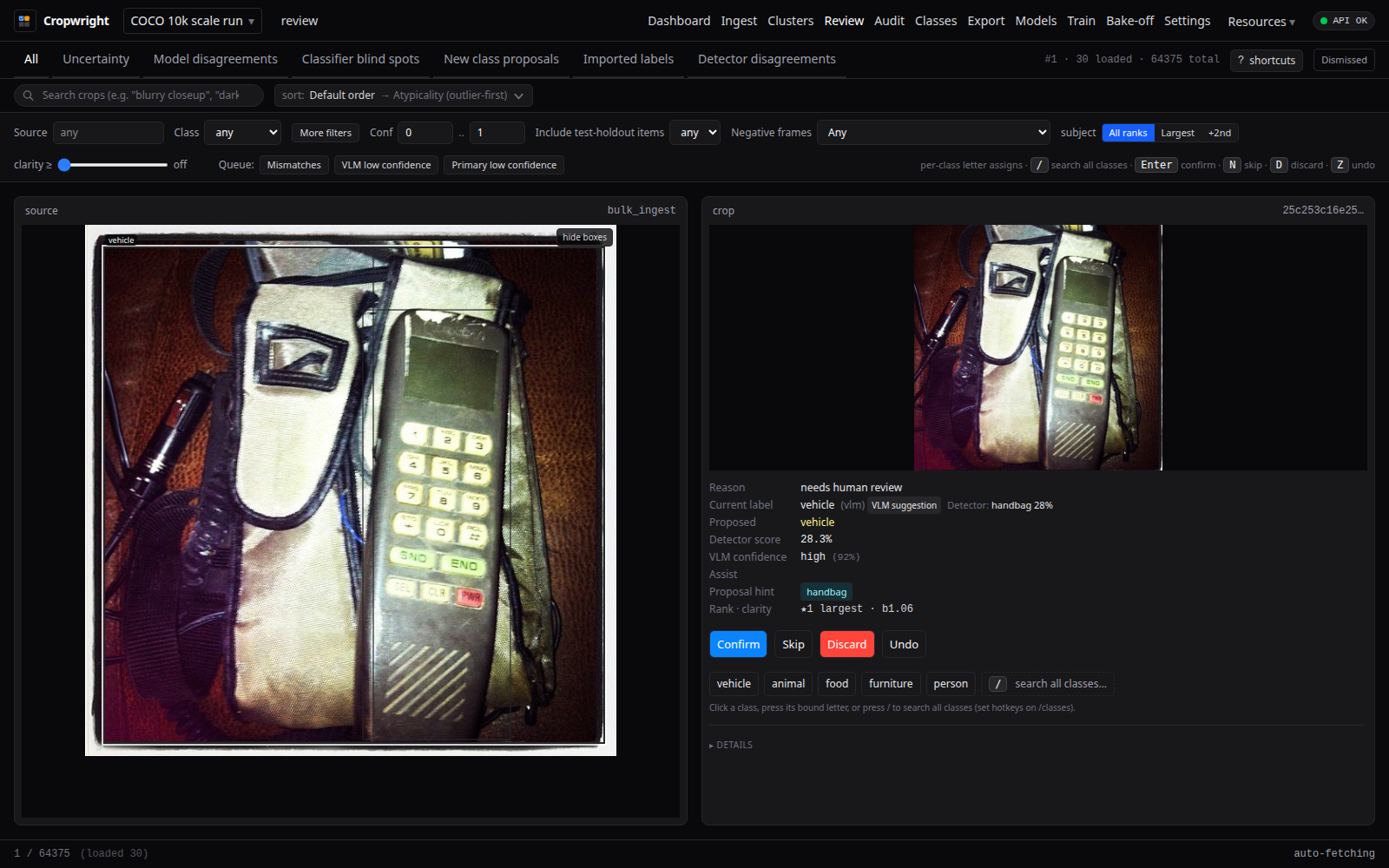Click More filters button
The image size is (1389, 868).
pos(326,133)
